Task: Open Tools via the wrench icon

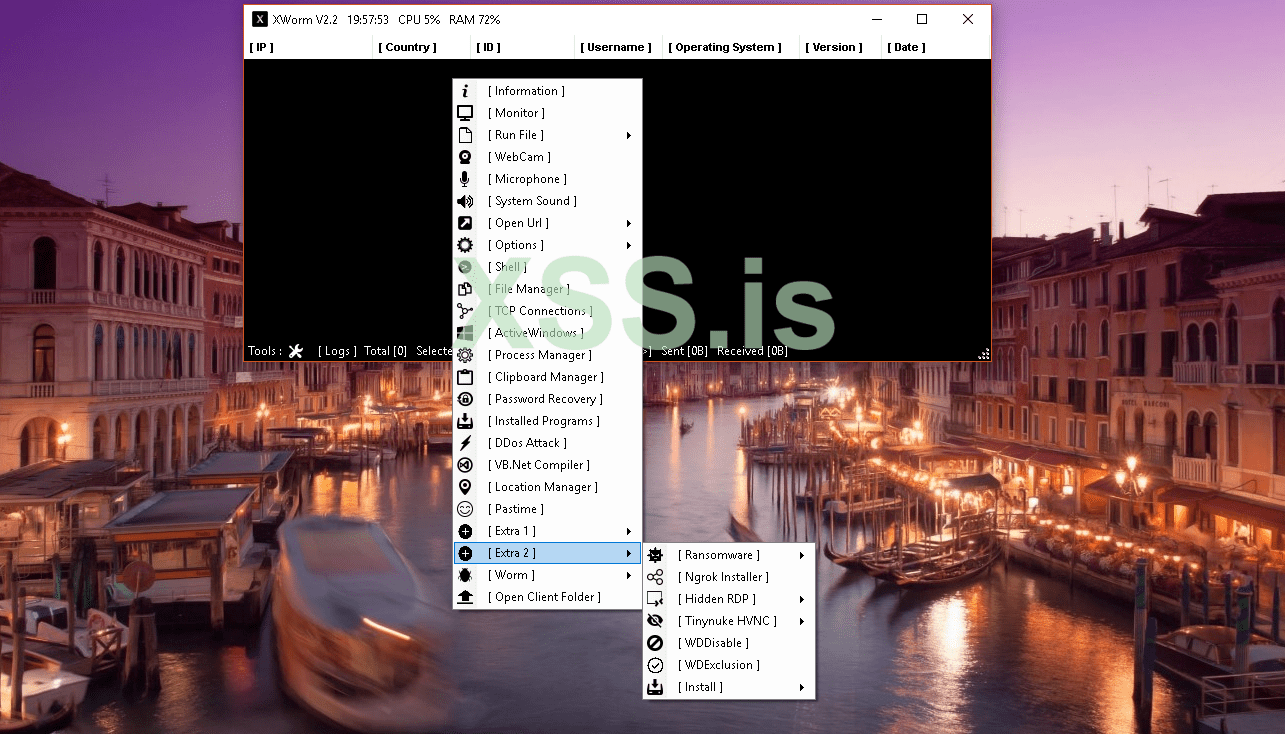Action: pyautogui.click(x=295, y=351)
